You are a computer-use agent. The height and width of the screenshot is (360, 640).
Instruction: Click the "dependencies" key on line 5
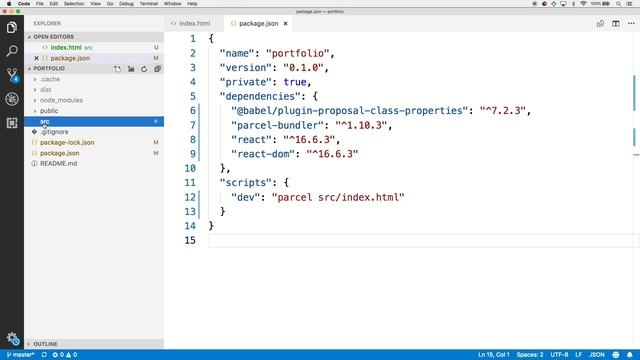pos(260,96)
